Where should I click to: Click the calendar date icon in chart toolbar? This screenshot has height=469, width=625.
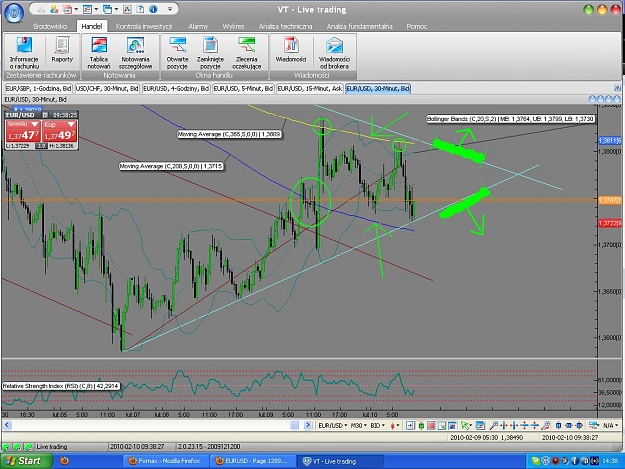[480, 426]
